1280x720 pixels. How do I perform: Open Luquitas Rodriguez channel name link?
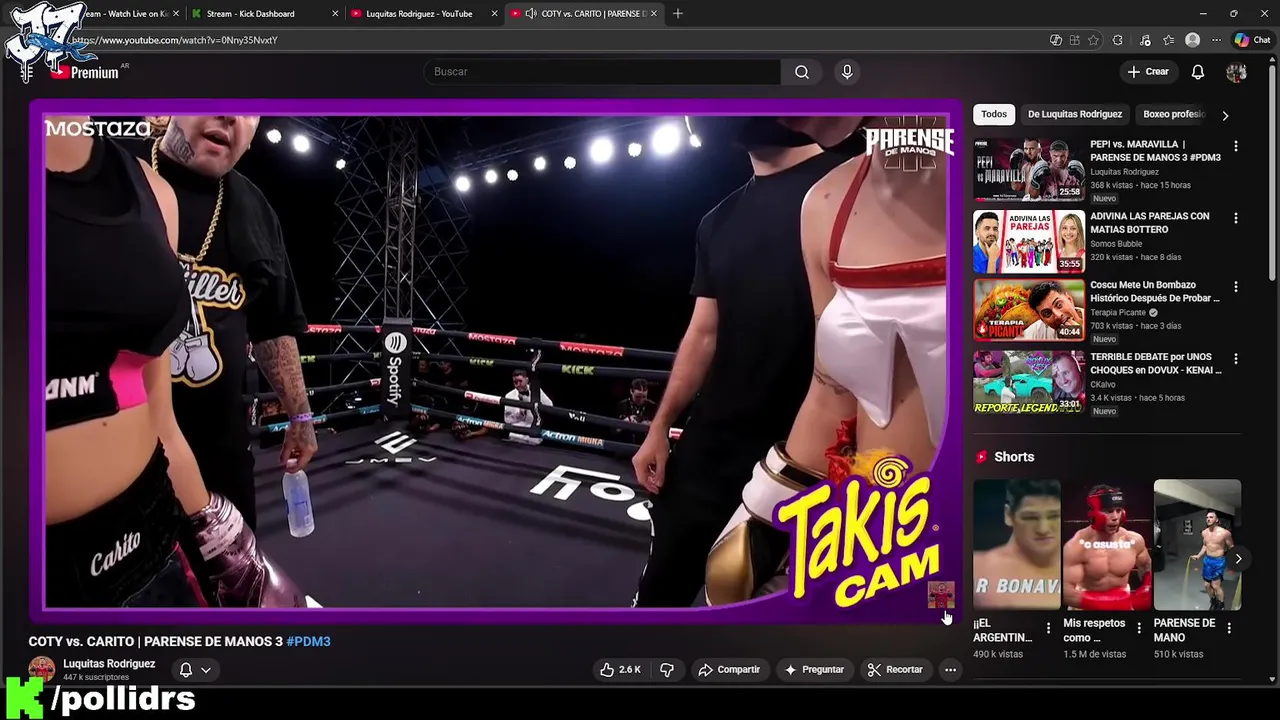click(x=109, y=664)
